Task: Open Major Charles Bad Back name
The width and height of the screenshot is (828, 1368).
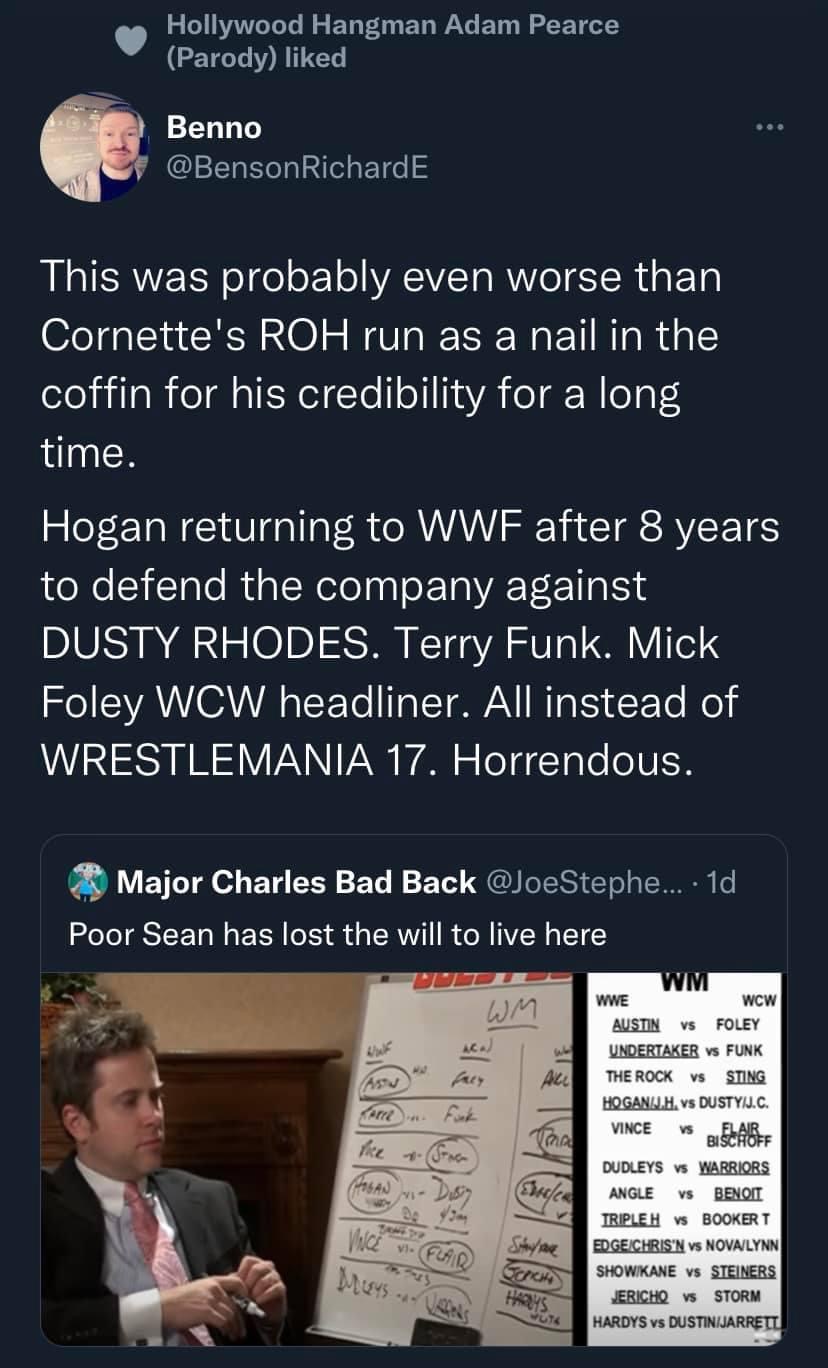Action: pyautogui.click(x=296, y=882)
